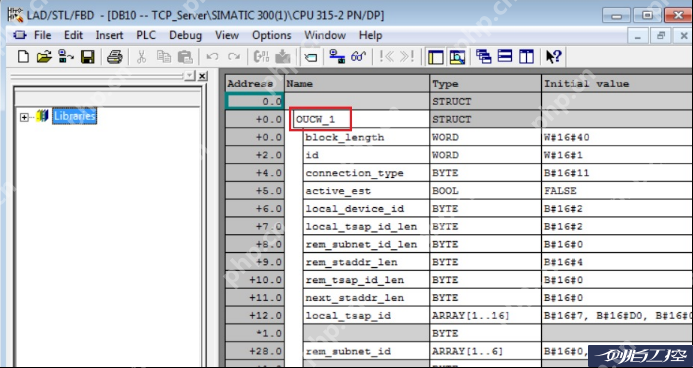Screen dimensions: 693x368
Task: Select the local_device_id name cell
Action: tap(366, 209)
